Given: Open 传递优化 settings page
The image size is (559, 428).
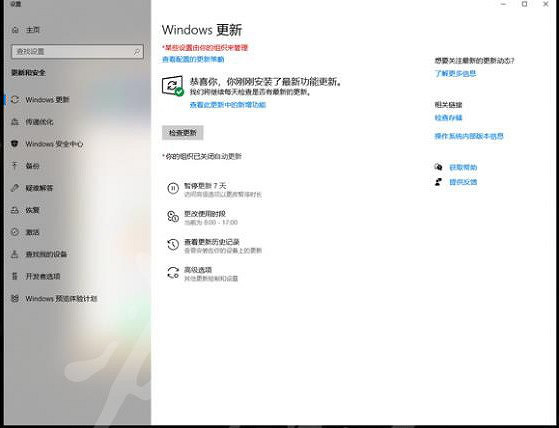Looking at the screenshot, I should pyautogui.click(x=40, y=122).
